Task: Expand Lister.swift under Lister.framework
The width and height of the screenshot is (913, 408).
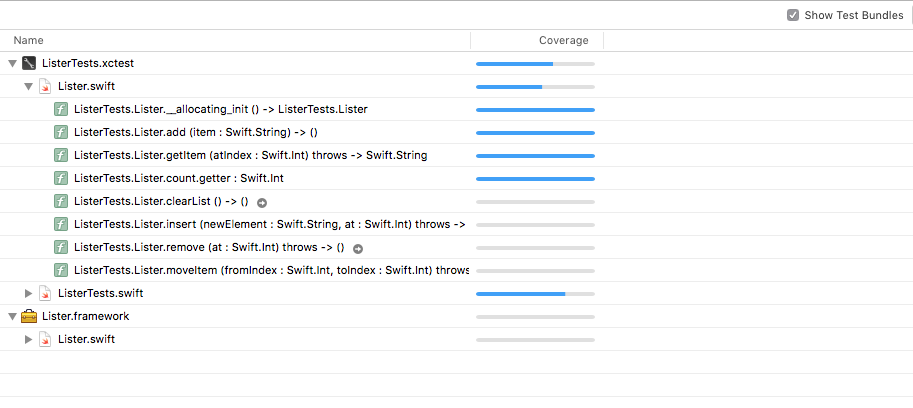Action: coord(29,339)
